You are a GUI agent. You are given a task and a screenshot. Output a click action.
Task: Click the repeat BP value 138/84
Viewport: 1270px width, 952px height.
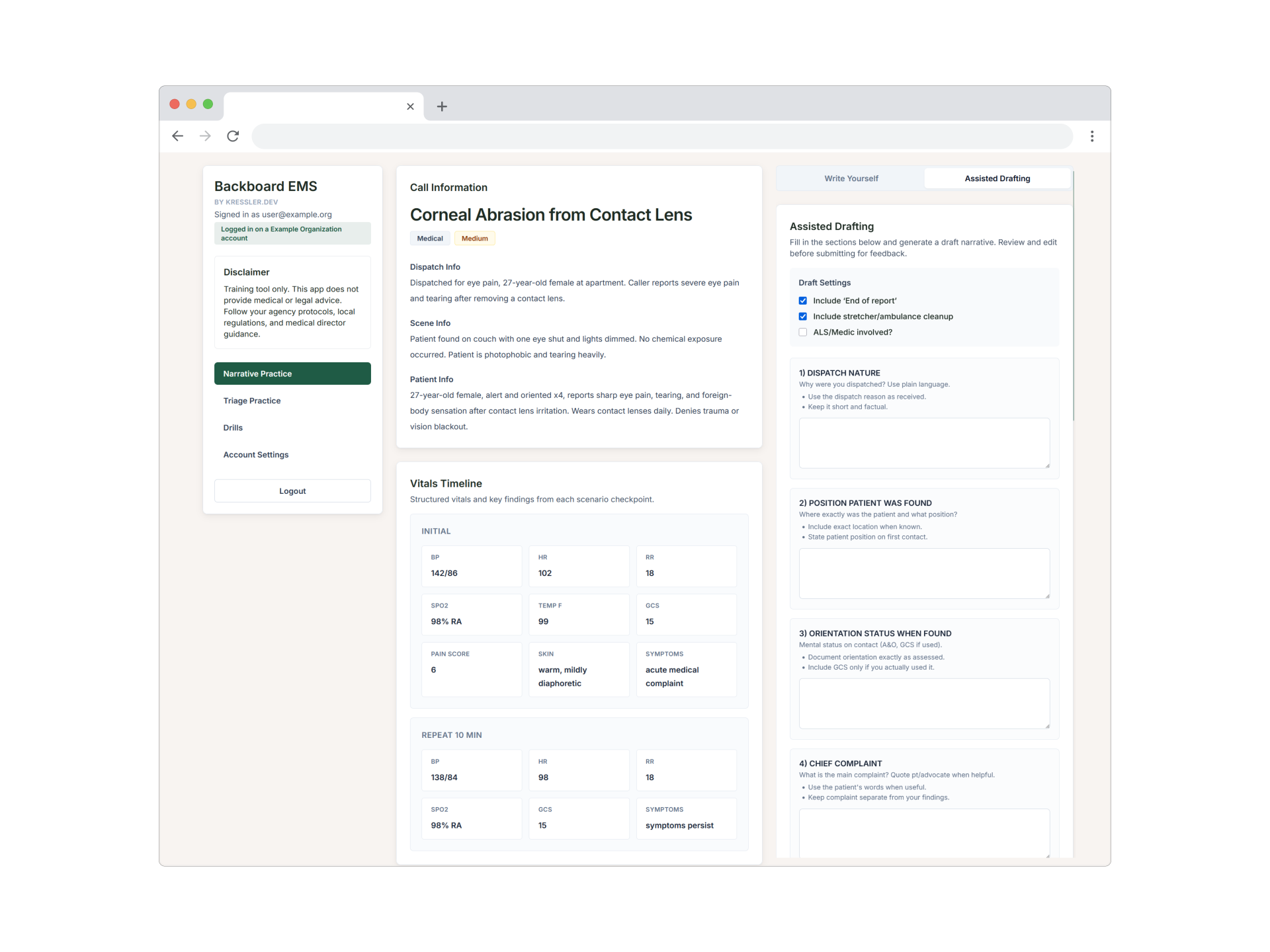pyautogui.click(x=444, y=777)
